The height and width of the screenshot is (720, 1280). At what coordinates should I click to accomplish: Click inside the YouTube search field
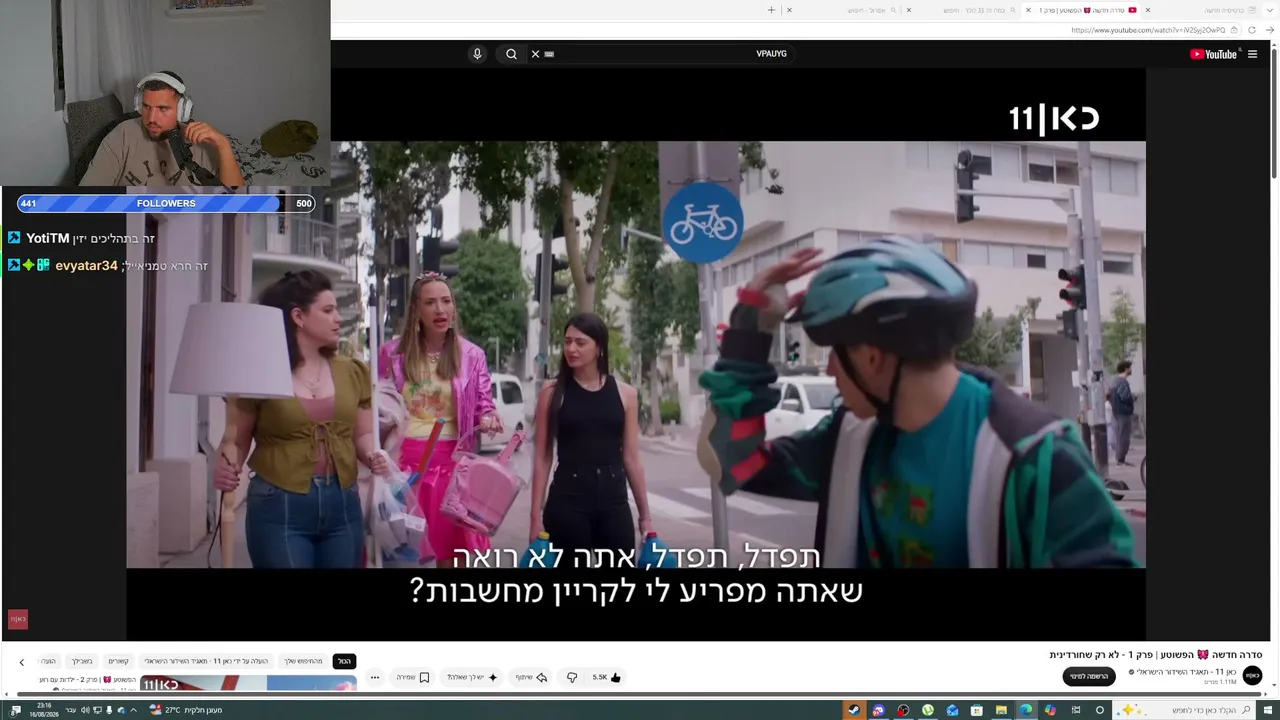[x=660, y=54]
